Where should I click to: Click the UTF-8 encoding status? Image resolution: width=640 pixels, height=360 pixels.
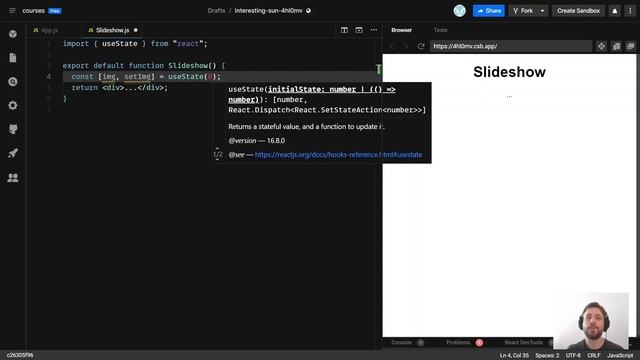(573, 356)
